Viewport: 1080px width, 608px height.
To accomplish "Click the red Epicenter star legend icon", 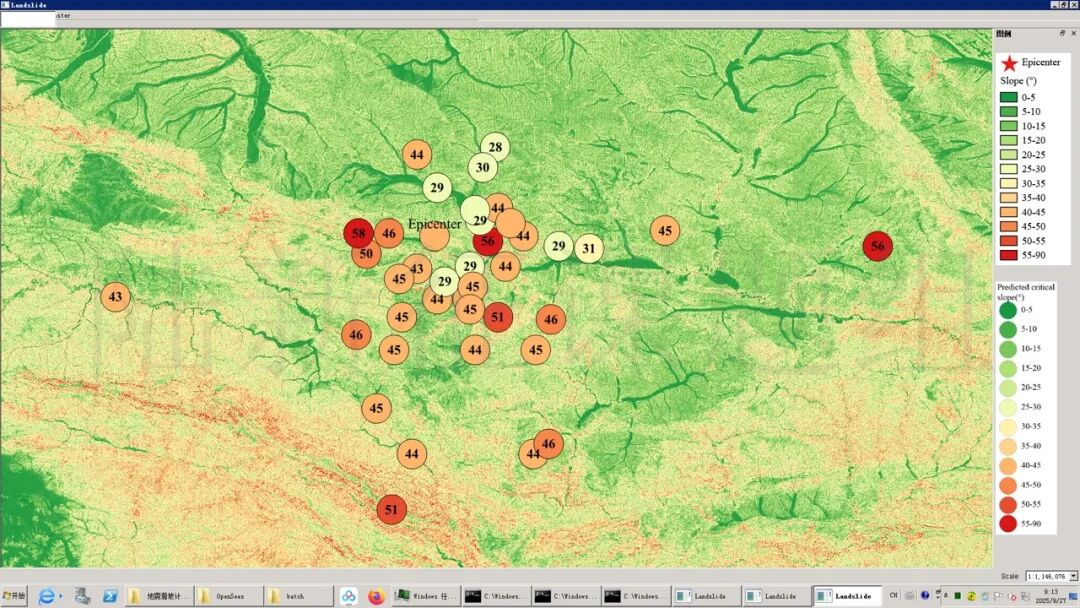I will pyautogui.click(x=1009, y=64).
